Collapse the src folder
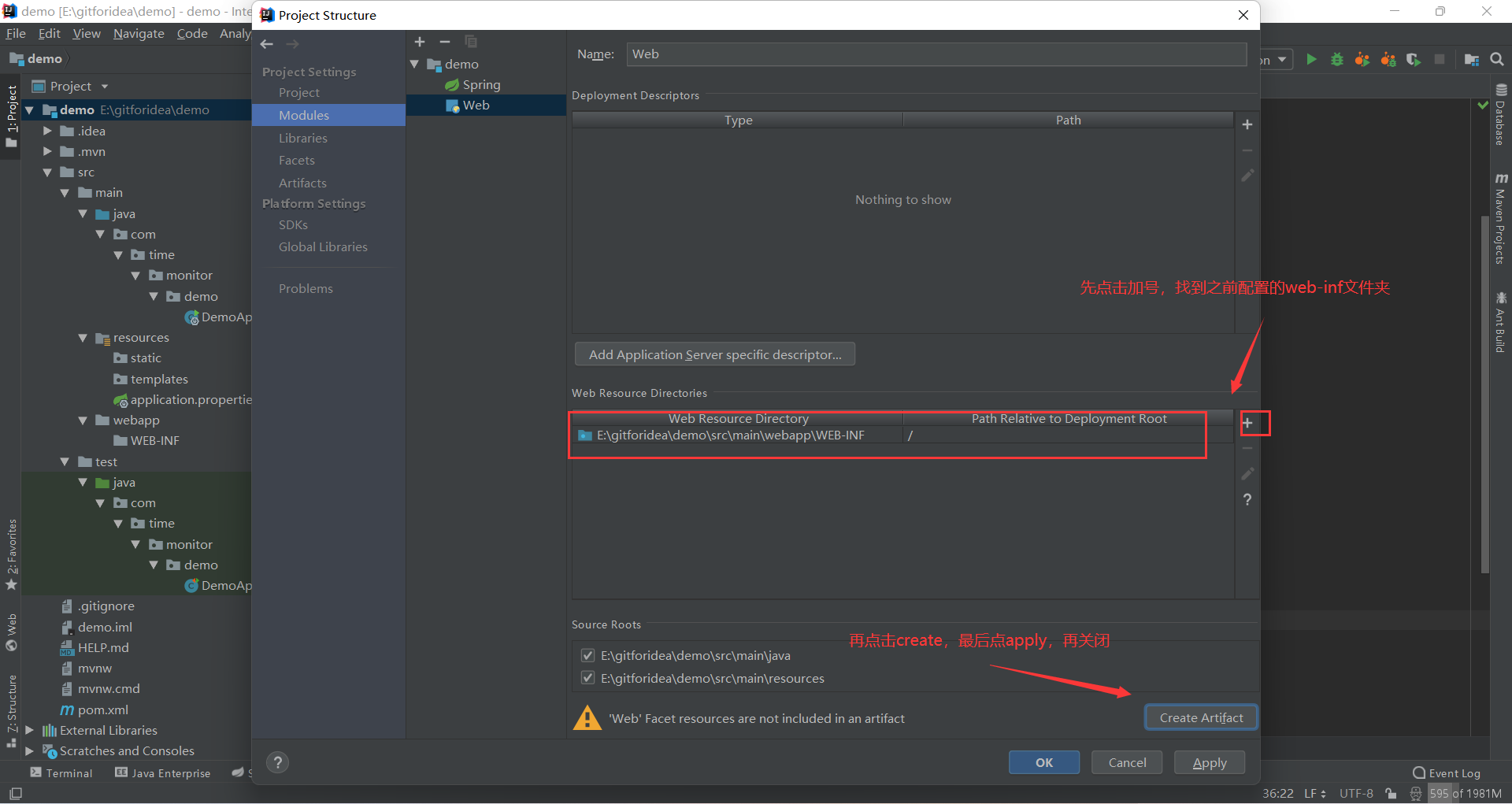 click(x=47, y=172)
